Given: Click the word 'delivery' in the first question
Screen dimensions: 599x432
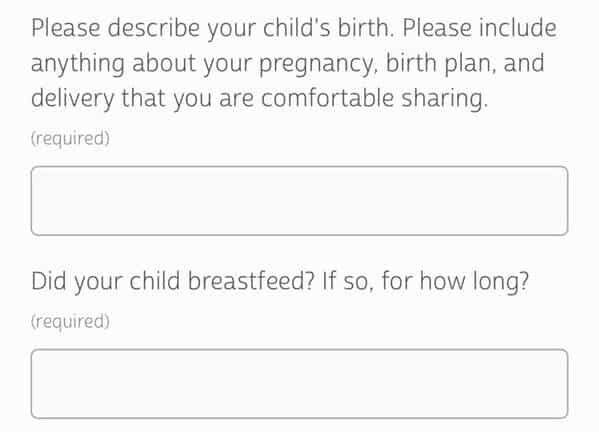Looking at the screenshot, I should (73, 99).
